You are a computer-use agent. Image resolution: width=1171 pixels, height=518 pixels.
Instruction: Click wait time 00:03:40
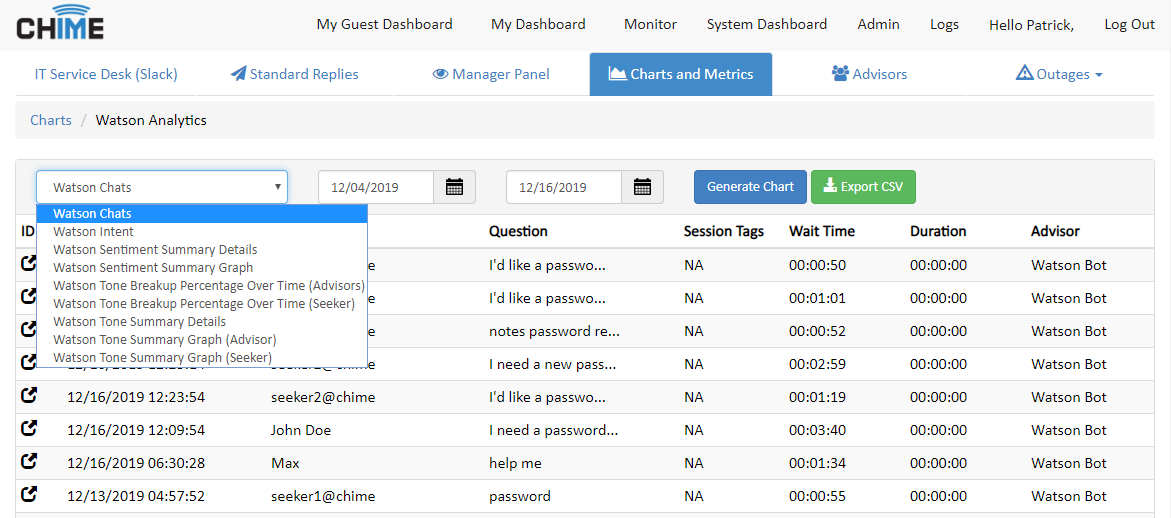817,431
